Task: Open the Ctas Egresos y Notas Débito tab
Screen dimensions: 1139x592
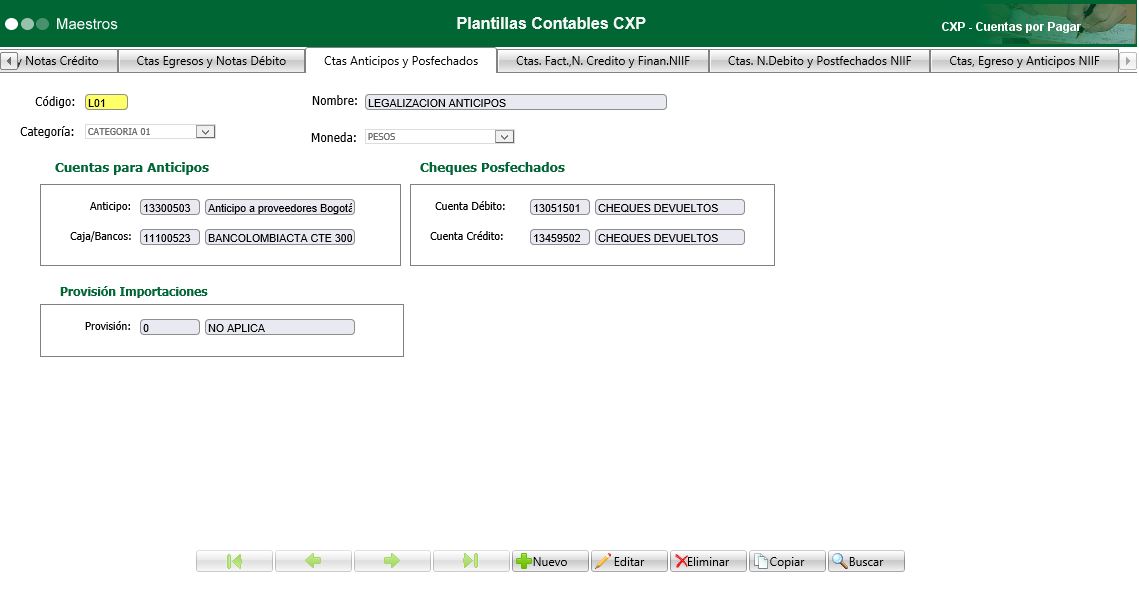Action: tap(211, 61)
